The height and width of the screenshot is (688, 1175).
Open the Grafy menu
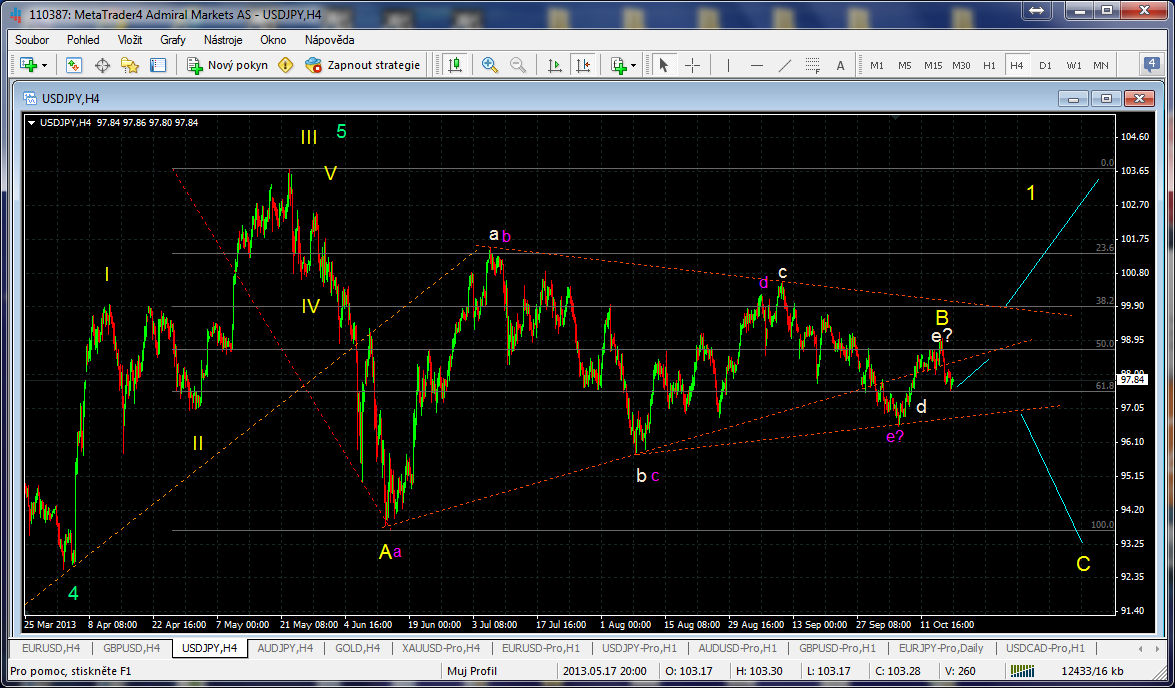[x=172, y=40]
